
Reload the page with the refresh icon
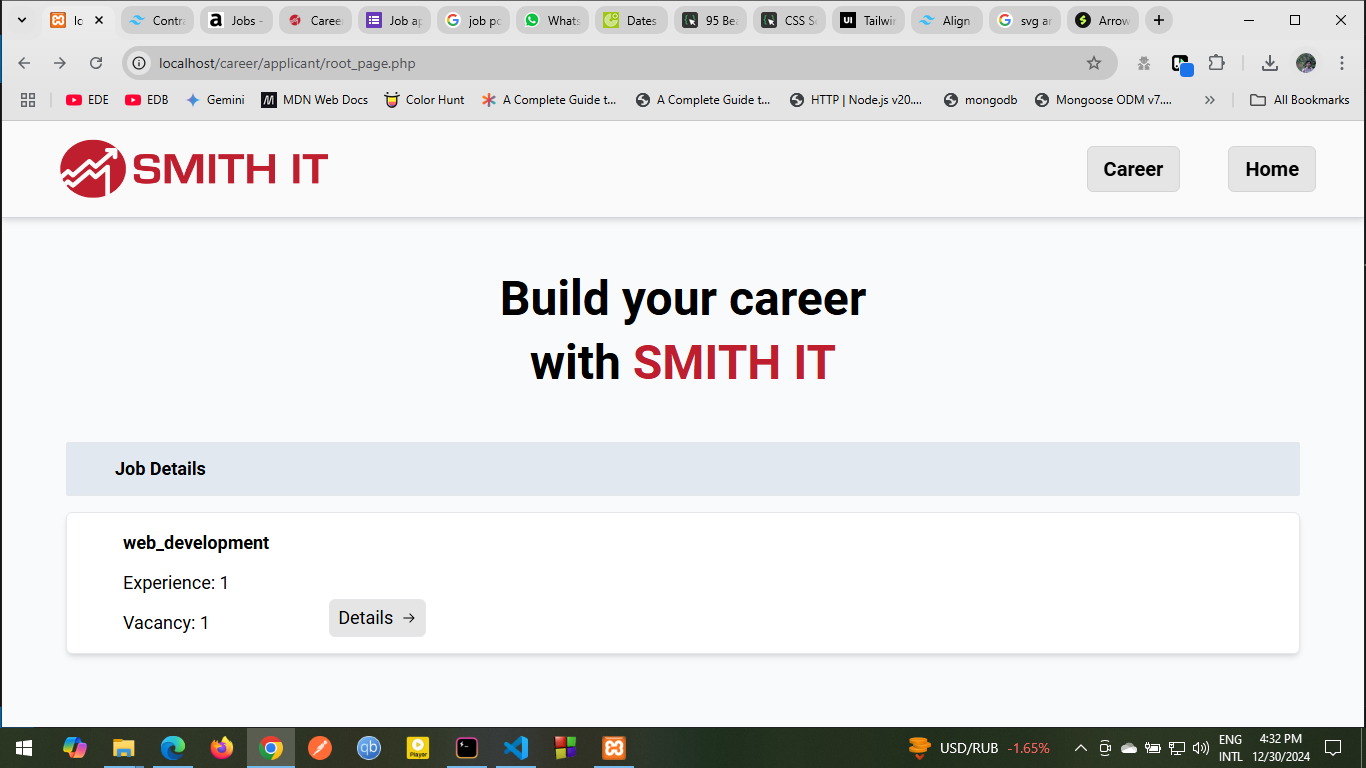pos(96,63)
